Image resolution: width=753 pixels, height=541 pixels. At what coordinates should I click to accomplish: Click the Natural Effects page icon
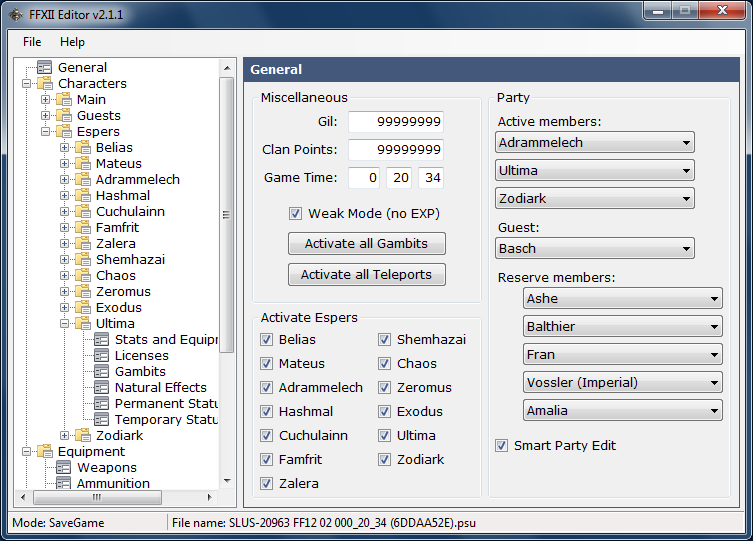pos(101,387)
